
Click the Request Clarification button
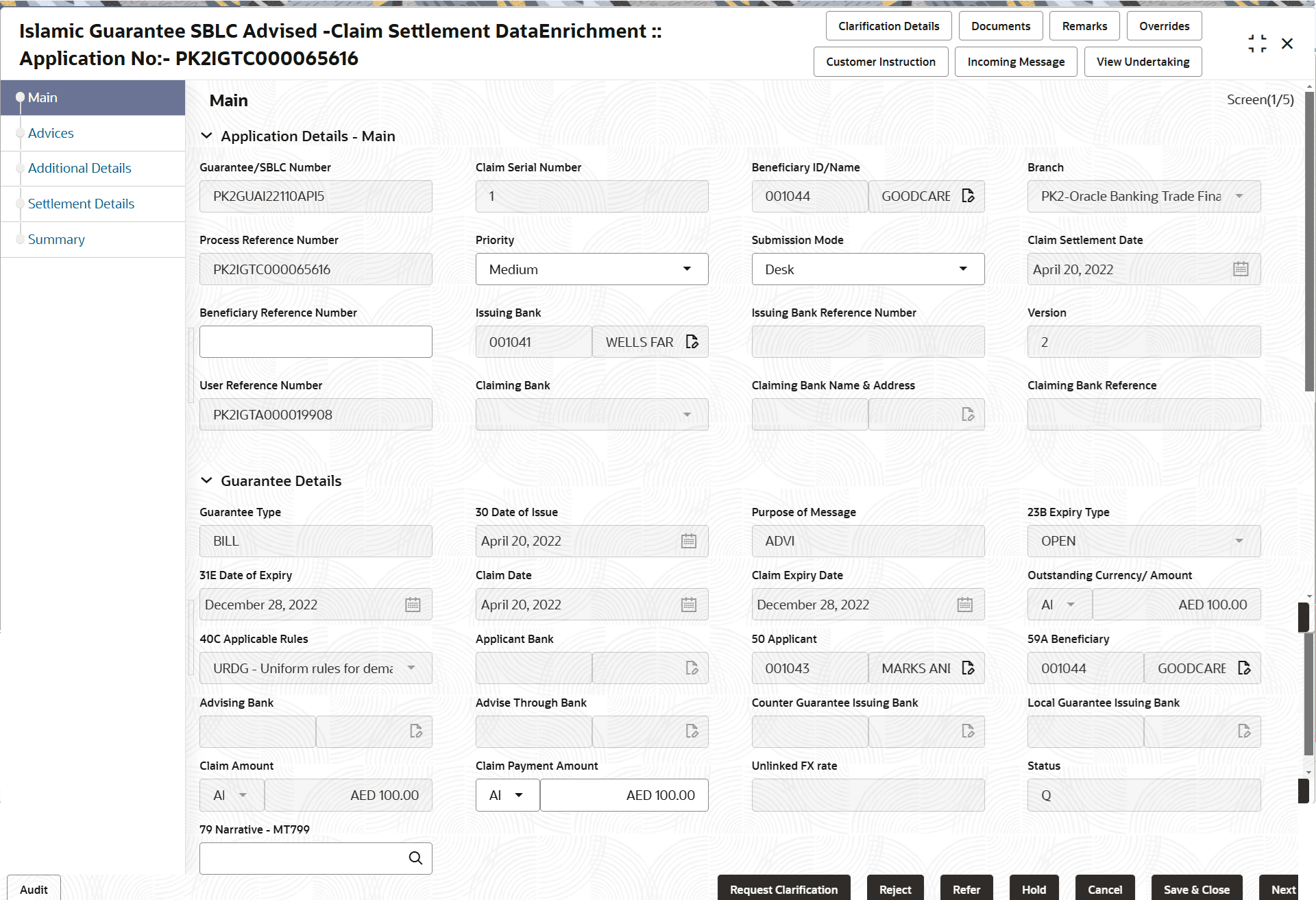[783, 889]
